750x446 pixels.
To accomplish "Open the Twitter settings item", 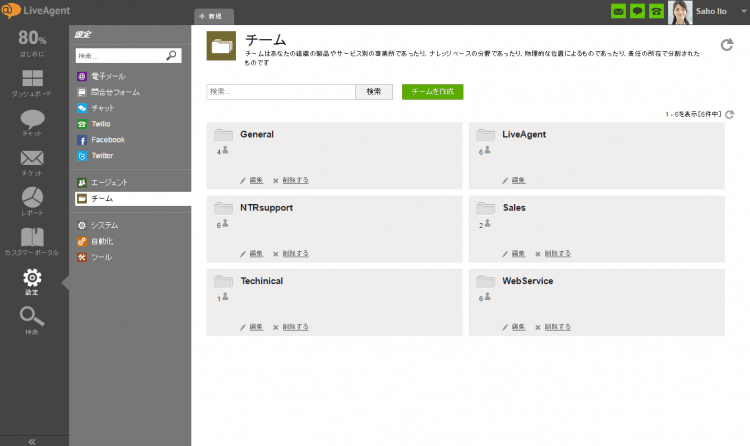I will 95,156.
